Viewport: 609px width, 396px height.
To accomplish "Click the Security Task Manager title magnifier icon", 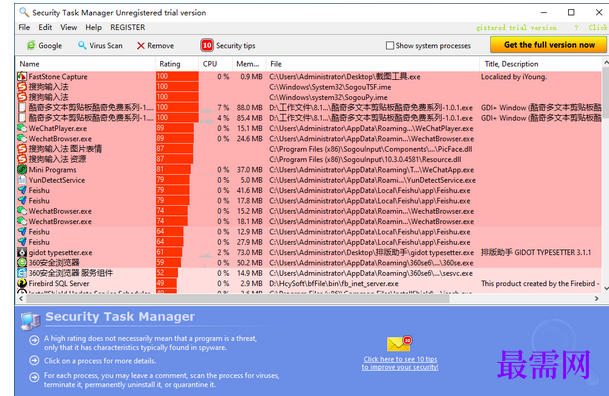I will (24, 12).
